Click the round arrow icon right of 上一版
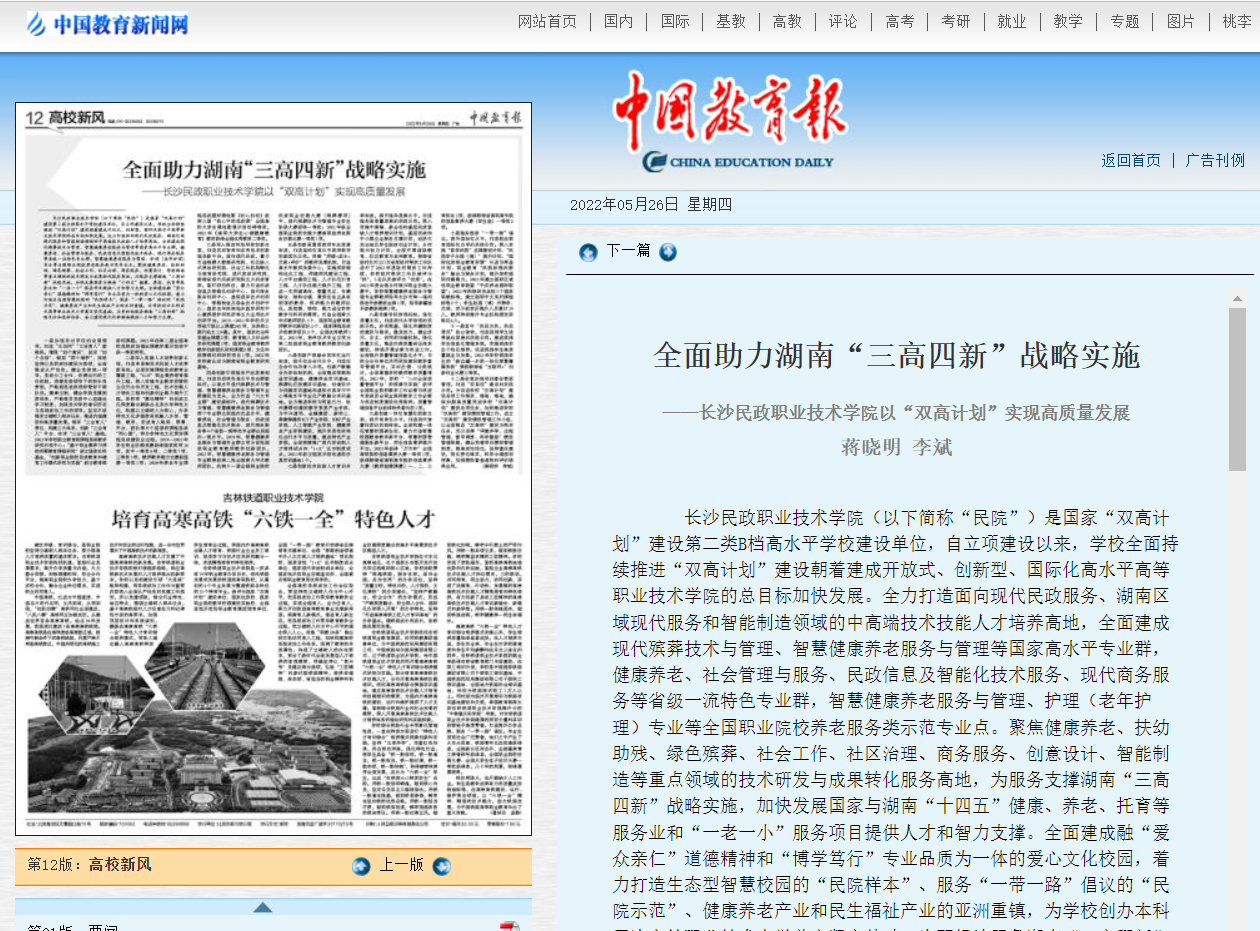The width and height of the screenshot is (1260, 931). (x=442, y=866)
